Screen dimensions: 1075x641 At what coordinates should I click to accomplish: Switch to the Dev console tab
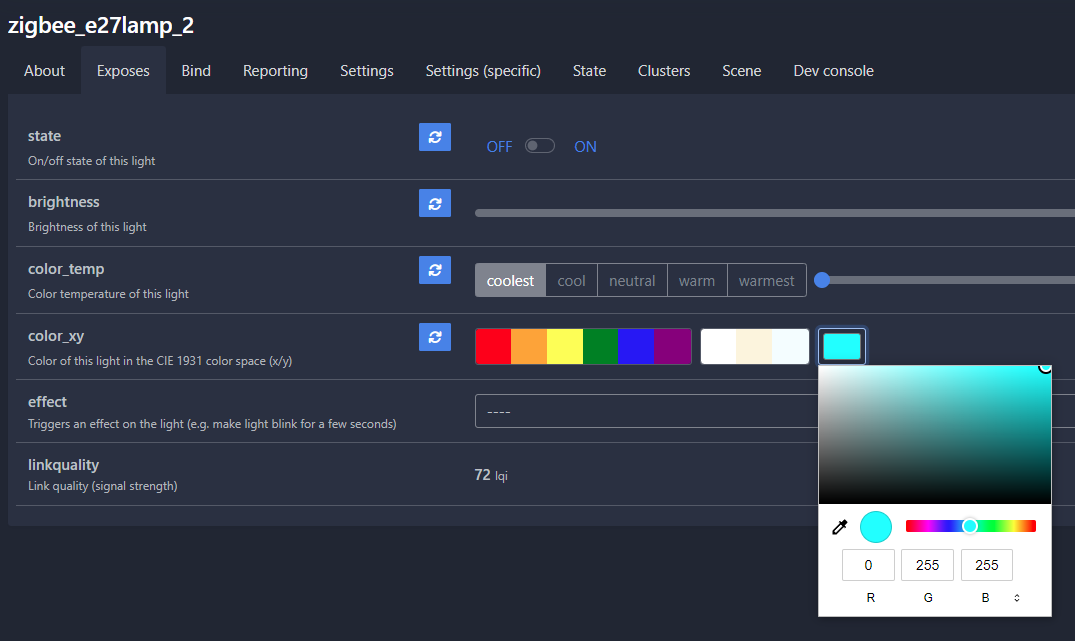pos(833,70)
